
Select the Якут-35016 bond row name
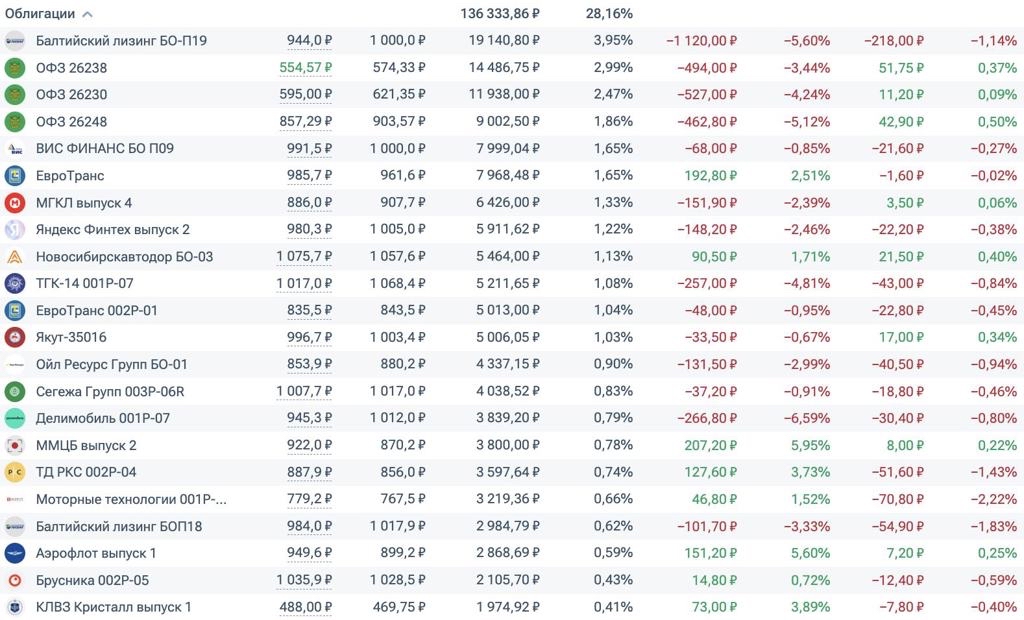[71, 337]
